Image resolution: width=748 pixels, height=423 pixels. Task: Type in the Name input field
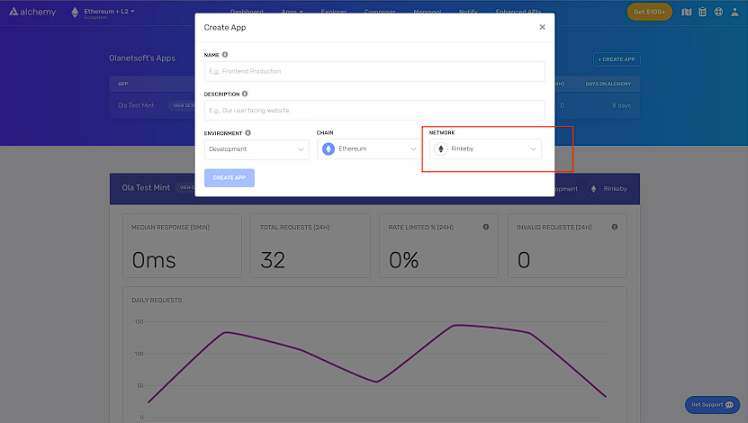374,71
